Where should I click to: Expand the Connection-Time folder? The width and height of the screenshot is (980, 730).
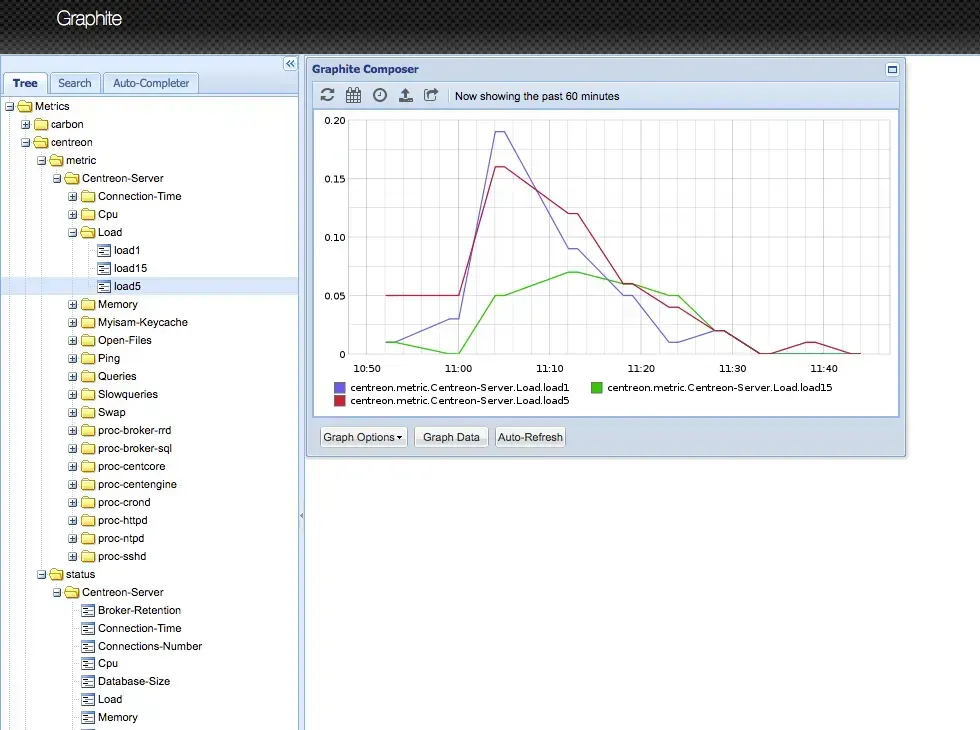pos(72,197)
